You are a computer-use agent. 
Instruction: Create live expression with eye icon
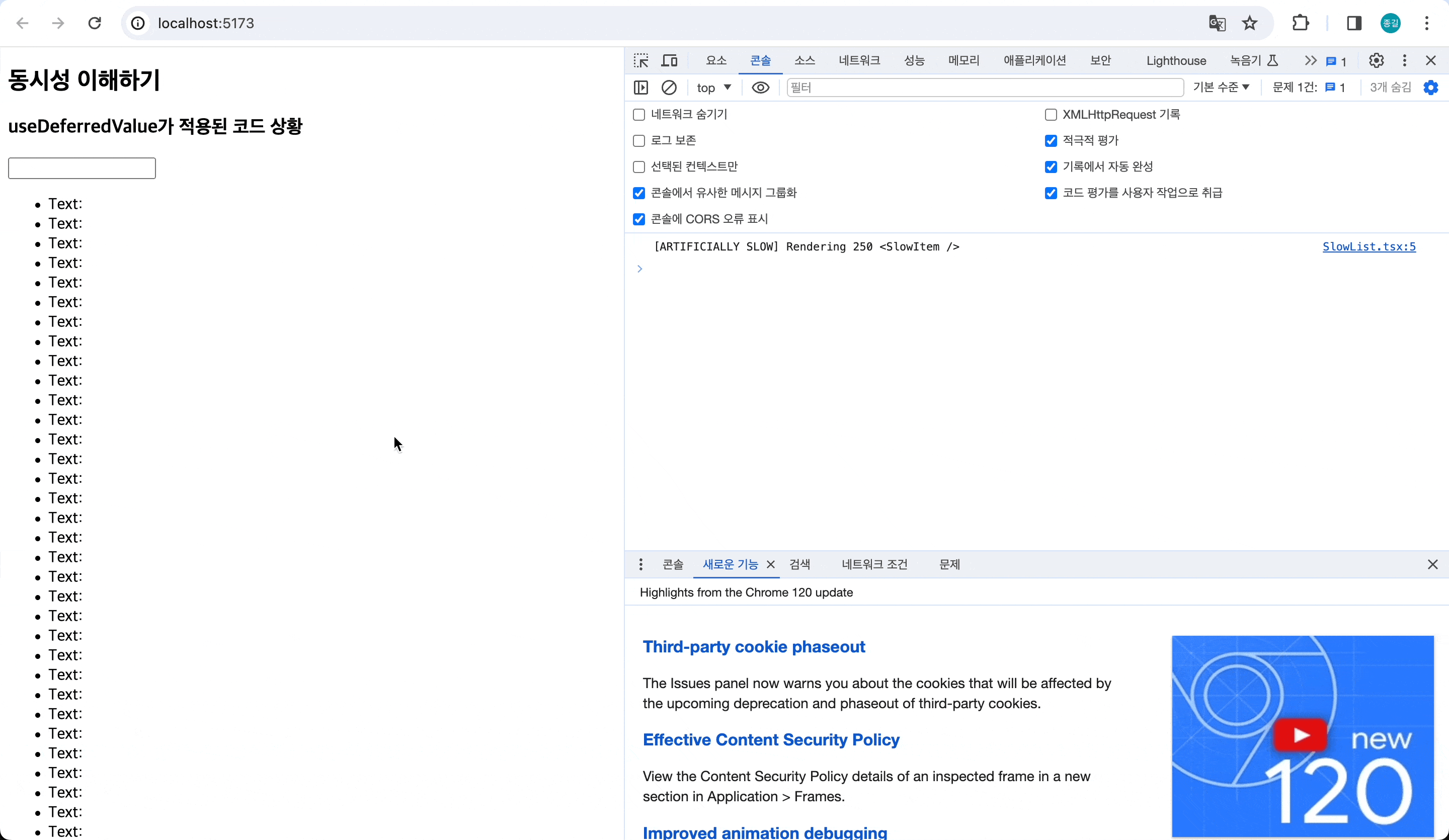pos(760,88)
